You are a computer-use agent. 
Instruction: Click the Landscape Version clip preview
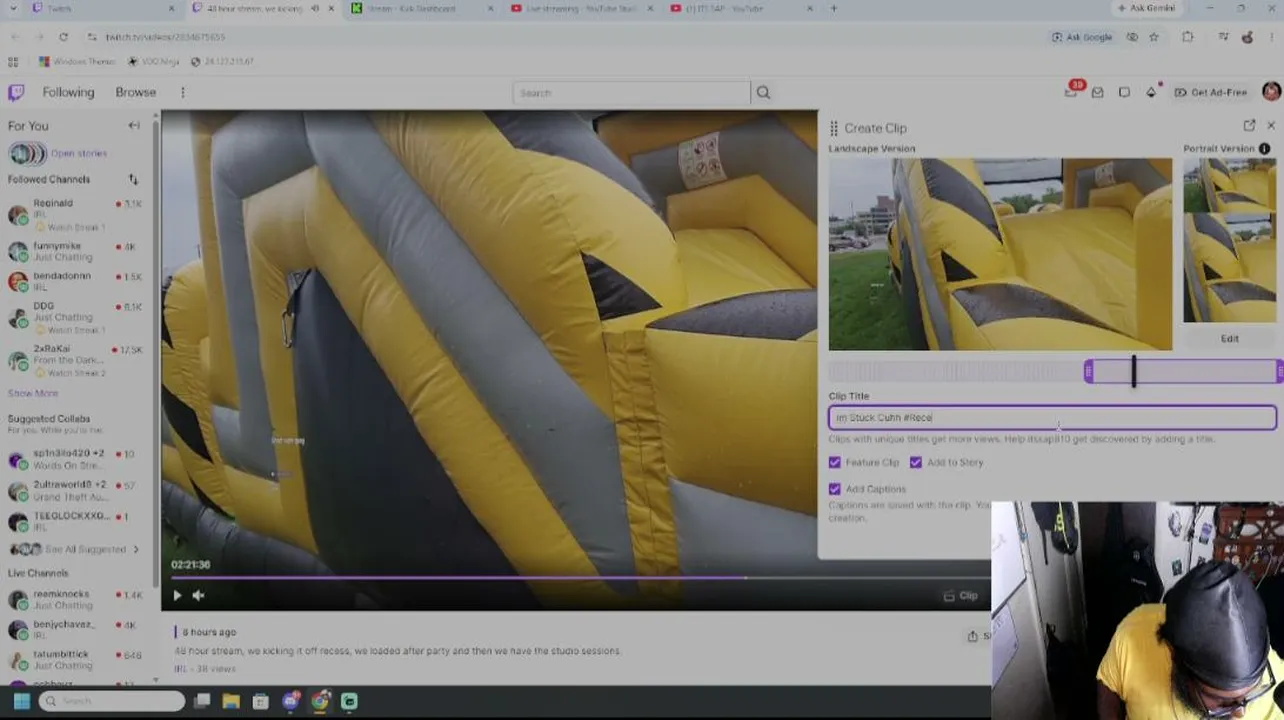[1000, 254]
